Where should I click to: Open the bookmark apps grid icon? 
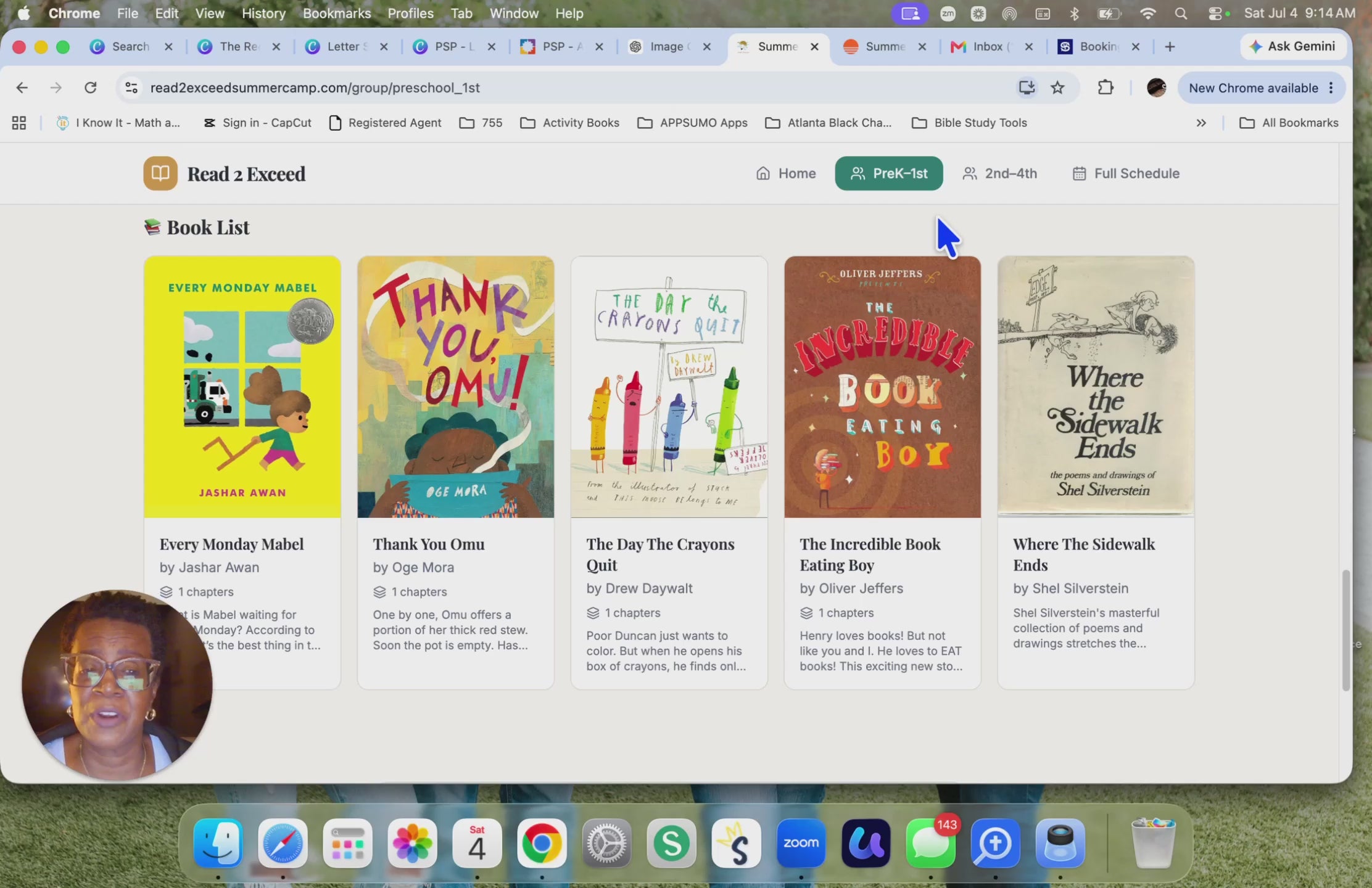[x=19, y=123]
